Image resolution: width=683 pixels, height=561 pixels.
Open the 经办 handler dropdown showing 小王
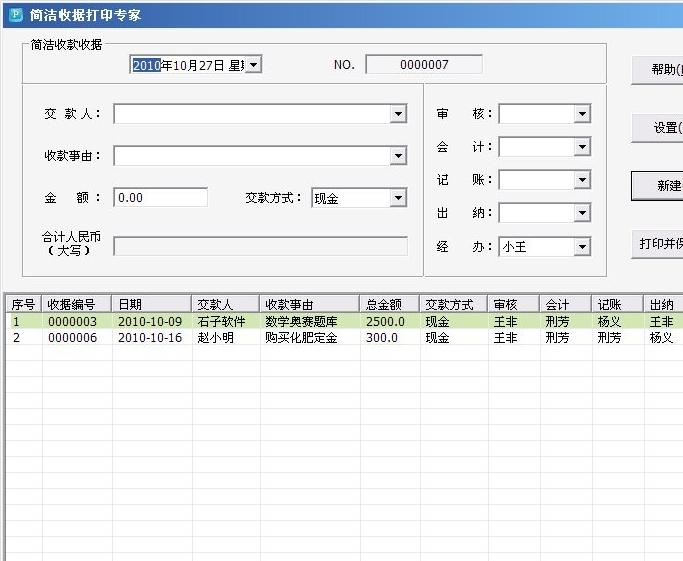click(x=582, y=247)
